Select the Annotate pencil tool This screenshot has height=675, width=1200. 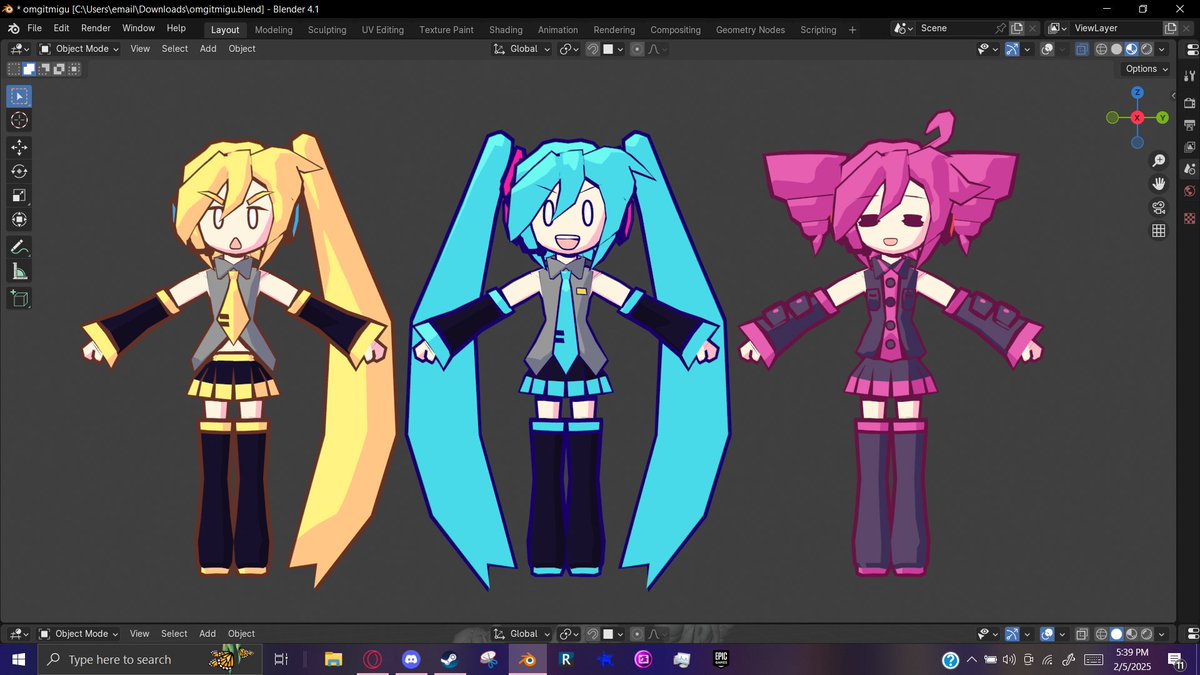pyautogui.click(x=19, y=246)
